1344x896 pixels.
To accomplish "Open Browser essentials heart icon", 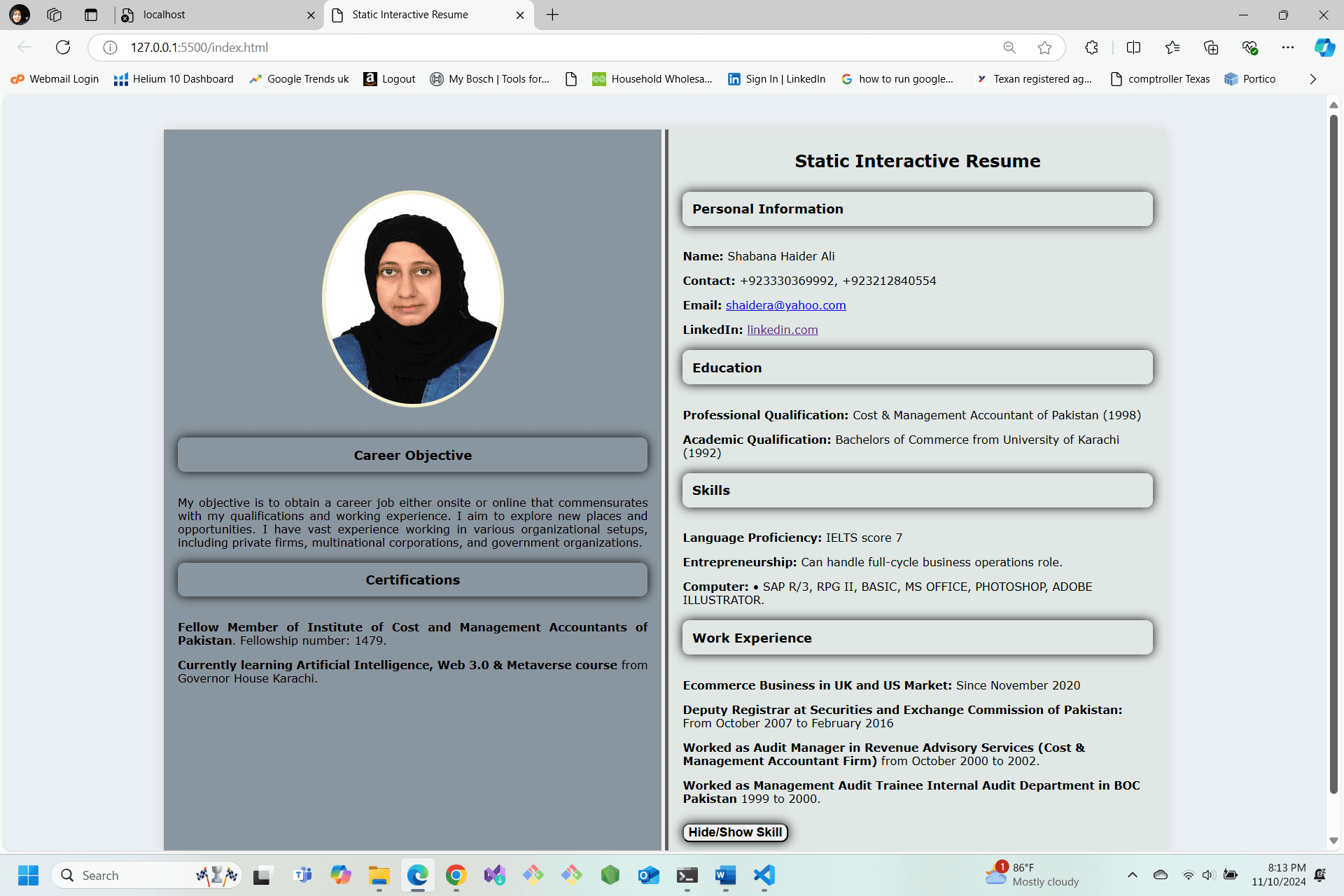I will (x=1249, y=48).
